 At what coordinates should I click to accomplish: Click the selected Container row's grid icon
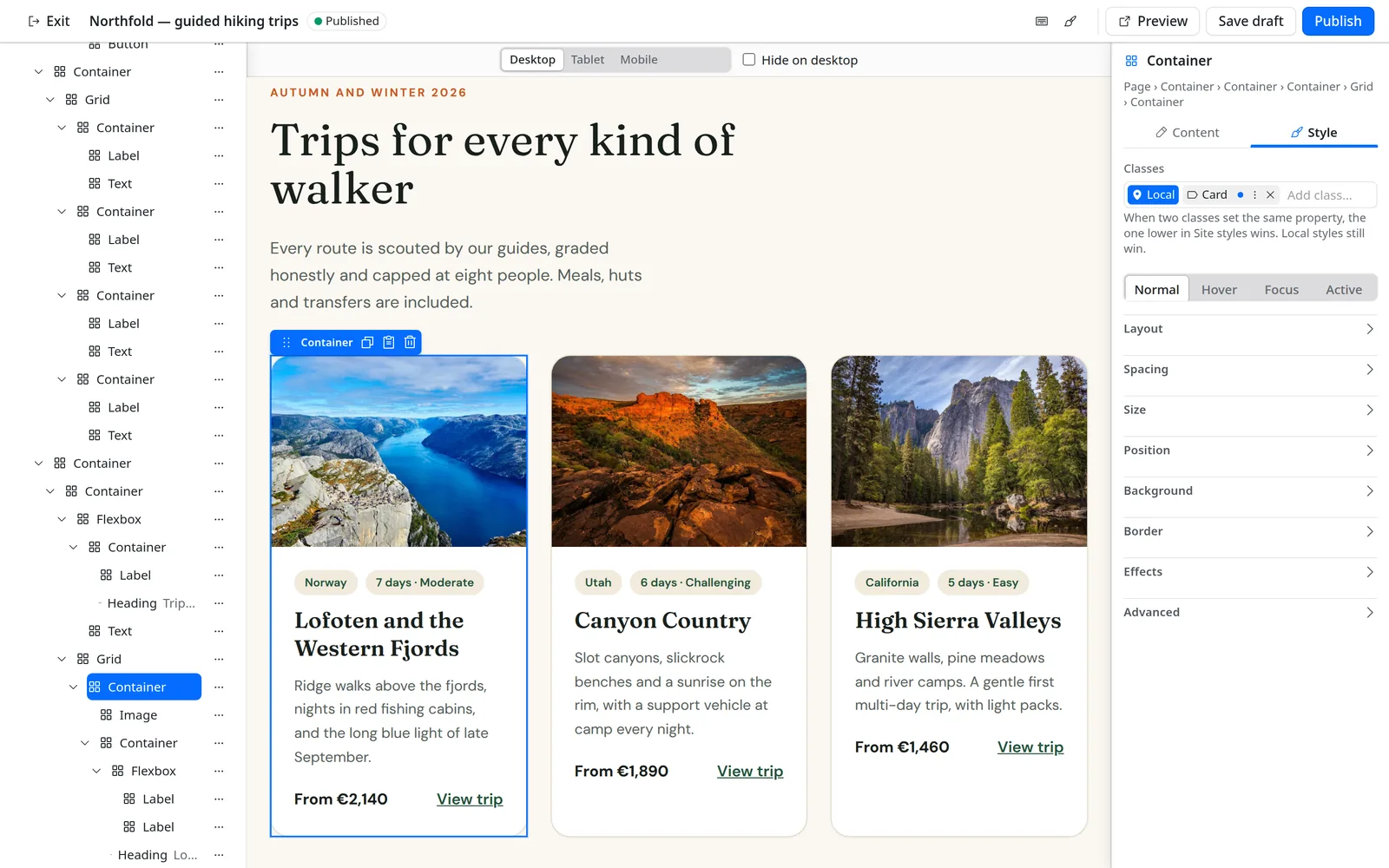click(x=95, y=687)
